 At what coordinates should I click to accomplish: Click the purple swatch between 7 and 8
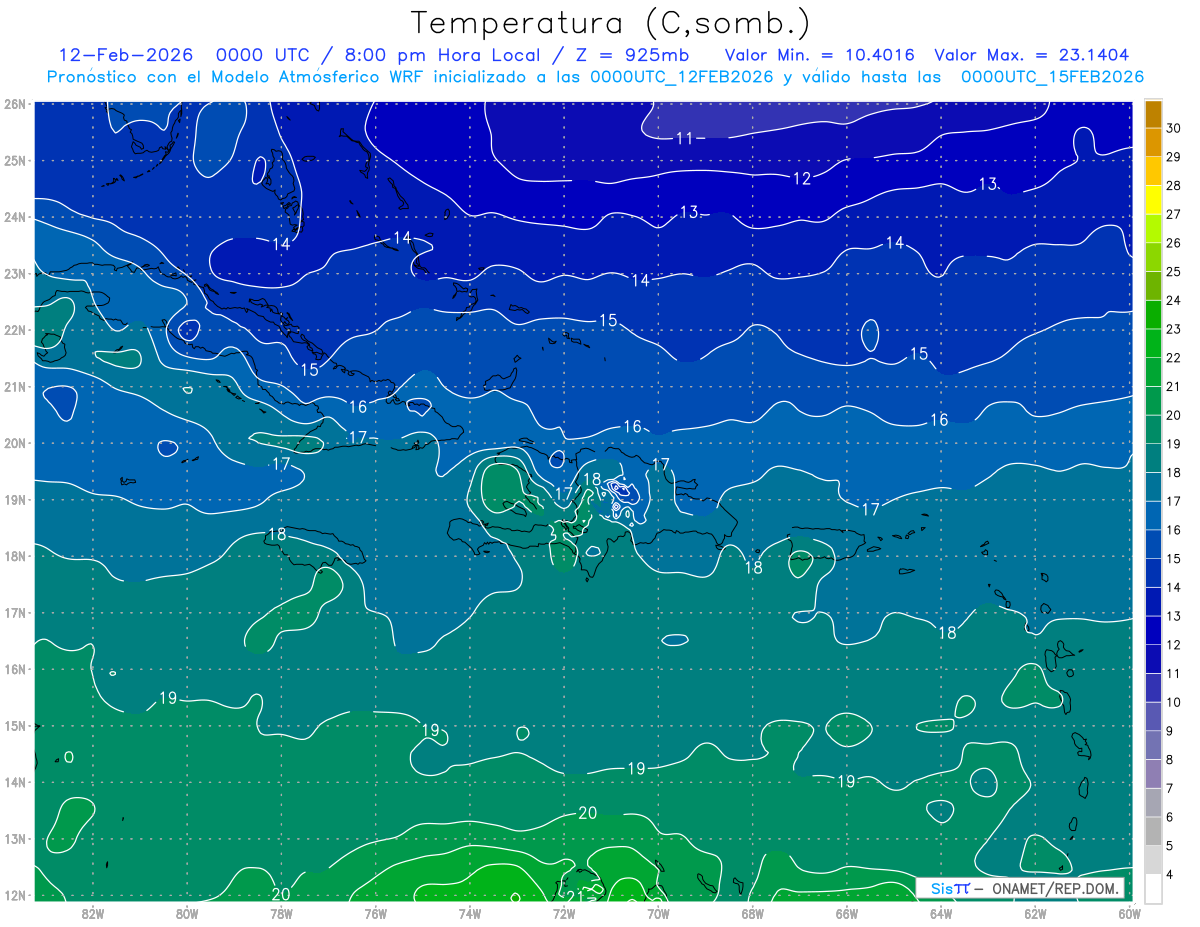coord(1153,773)
